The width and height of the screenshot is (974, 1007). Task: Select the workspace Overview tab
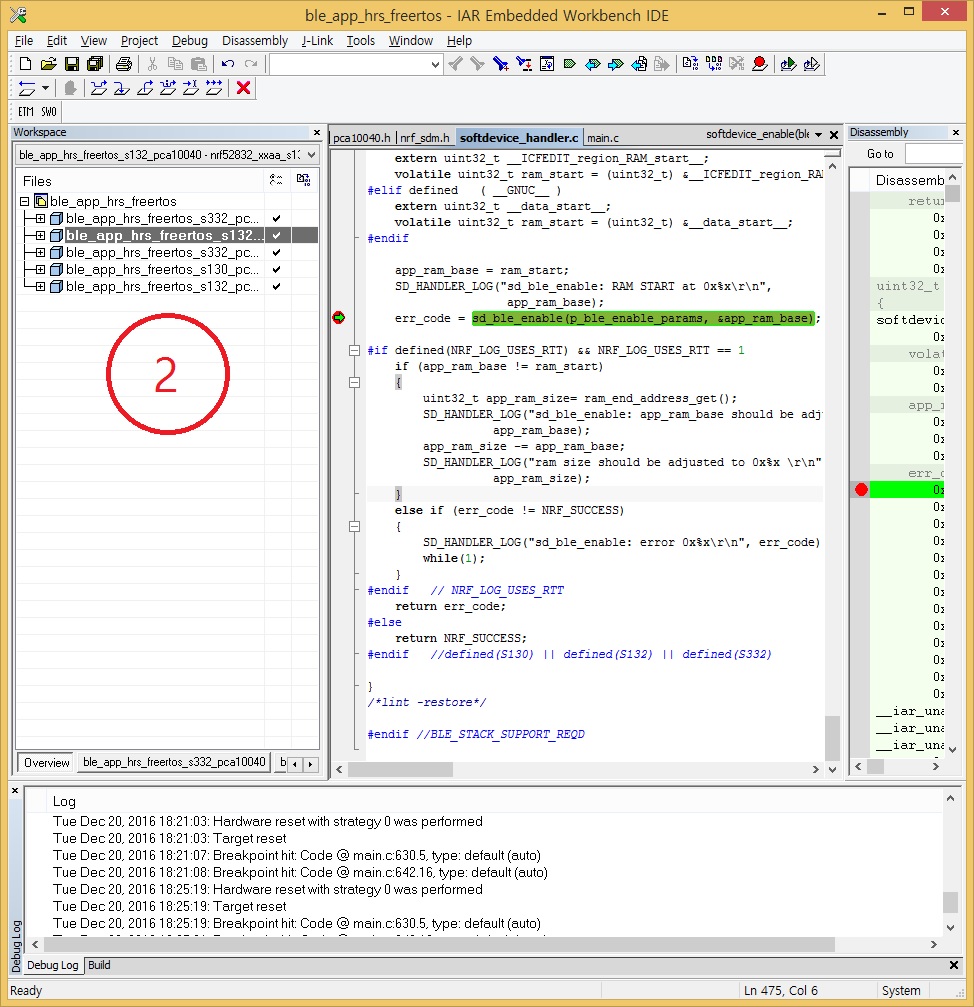point(46,762)
